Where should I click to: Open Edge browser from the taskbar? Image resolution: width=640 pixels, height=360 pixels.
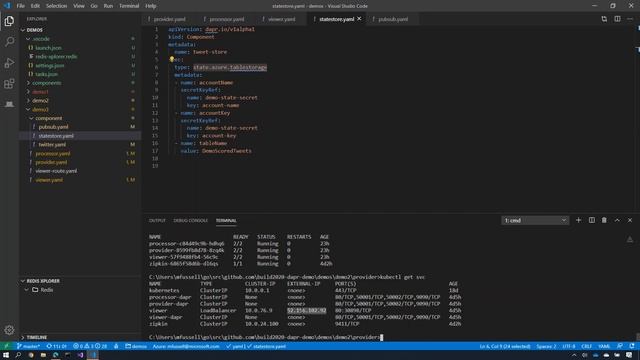coord(56,355)
